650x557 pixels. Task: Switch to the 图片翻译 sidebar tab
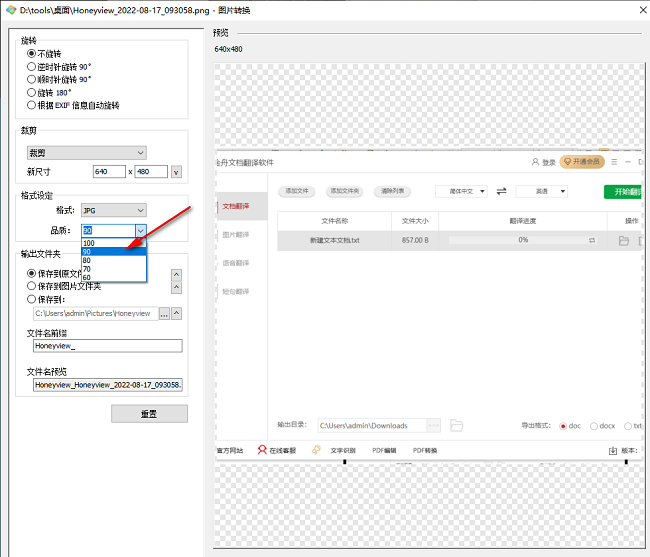coord(235,235)
